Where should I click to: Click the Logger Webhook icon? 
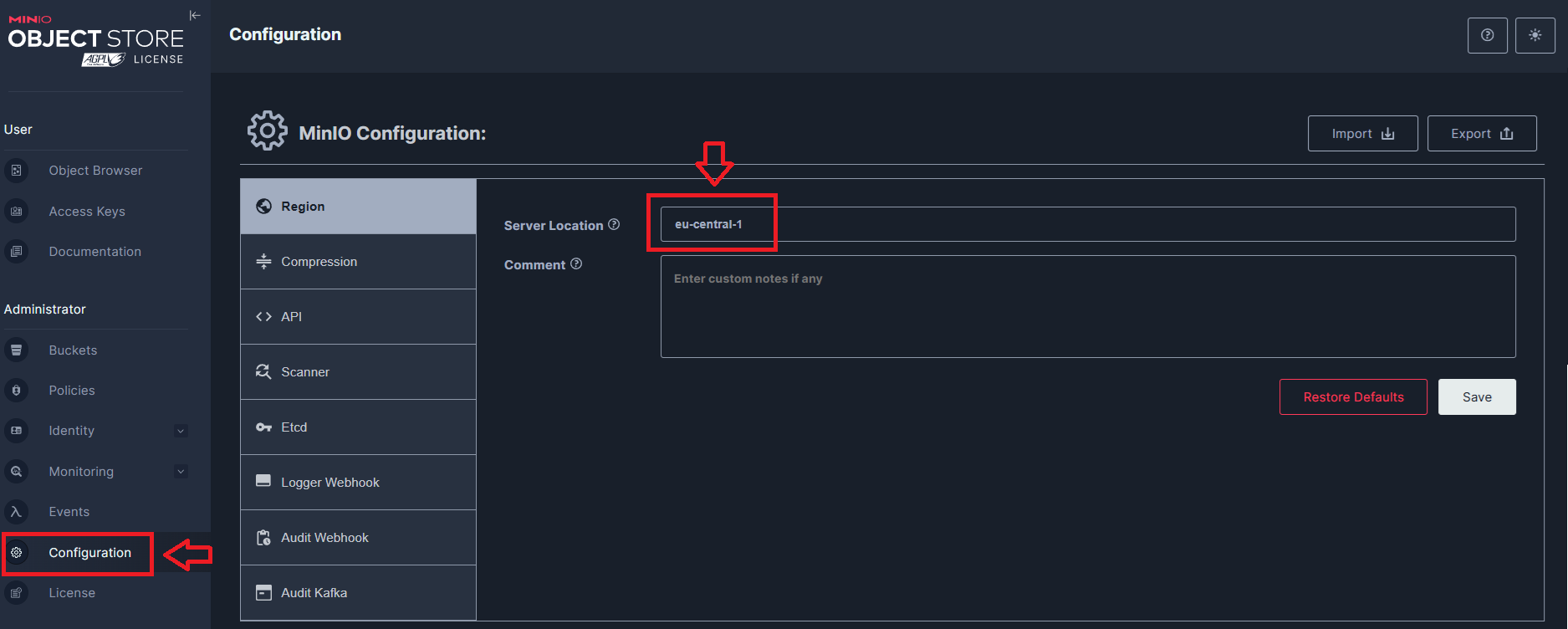pyautogui.click(x=263, y=481)
